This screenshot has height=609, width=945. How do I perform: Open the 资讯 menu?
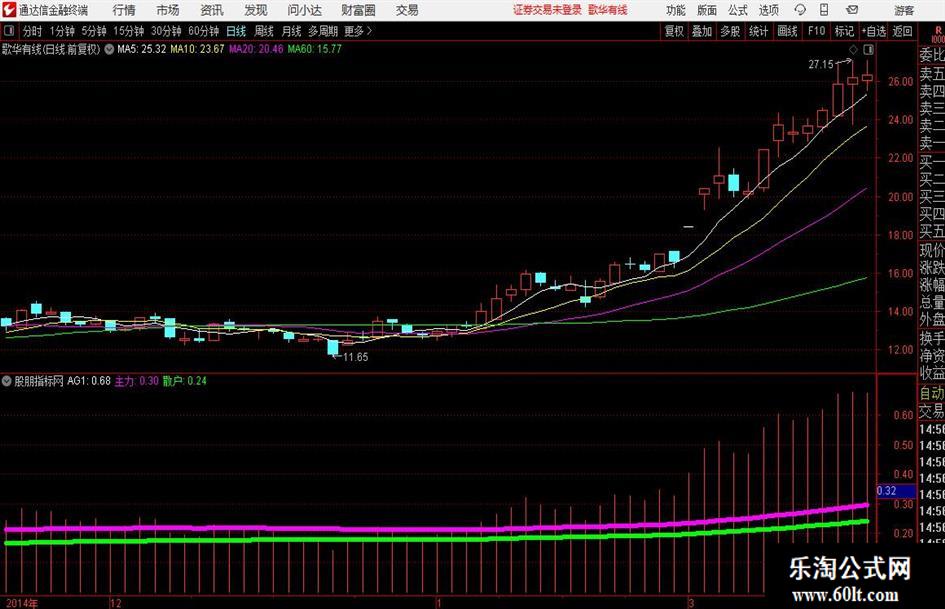(x=212, y=10)
